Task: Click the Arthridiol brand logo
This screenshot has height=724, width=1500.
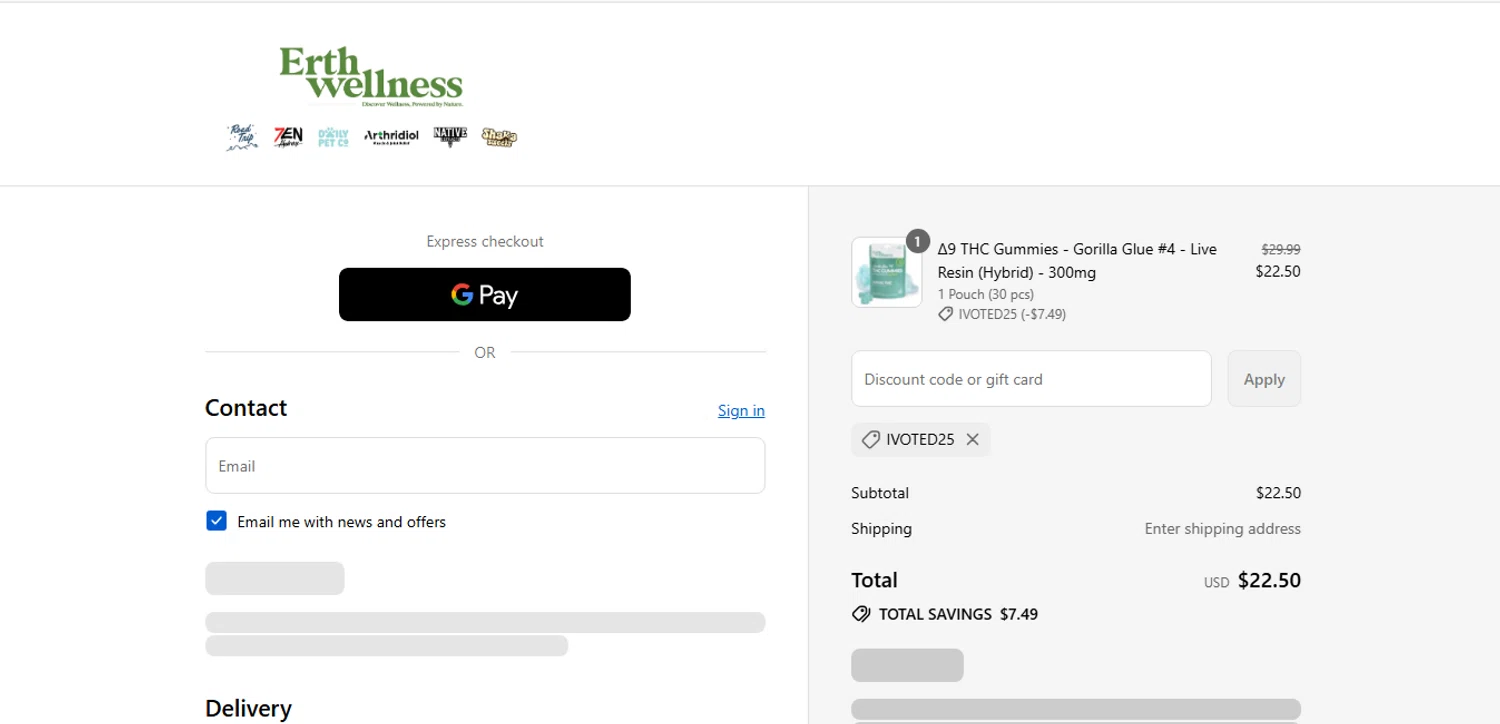Action: [391, 136]
